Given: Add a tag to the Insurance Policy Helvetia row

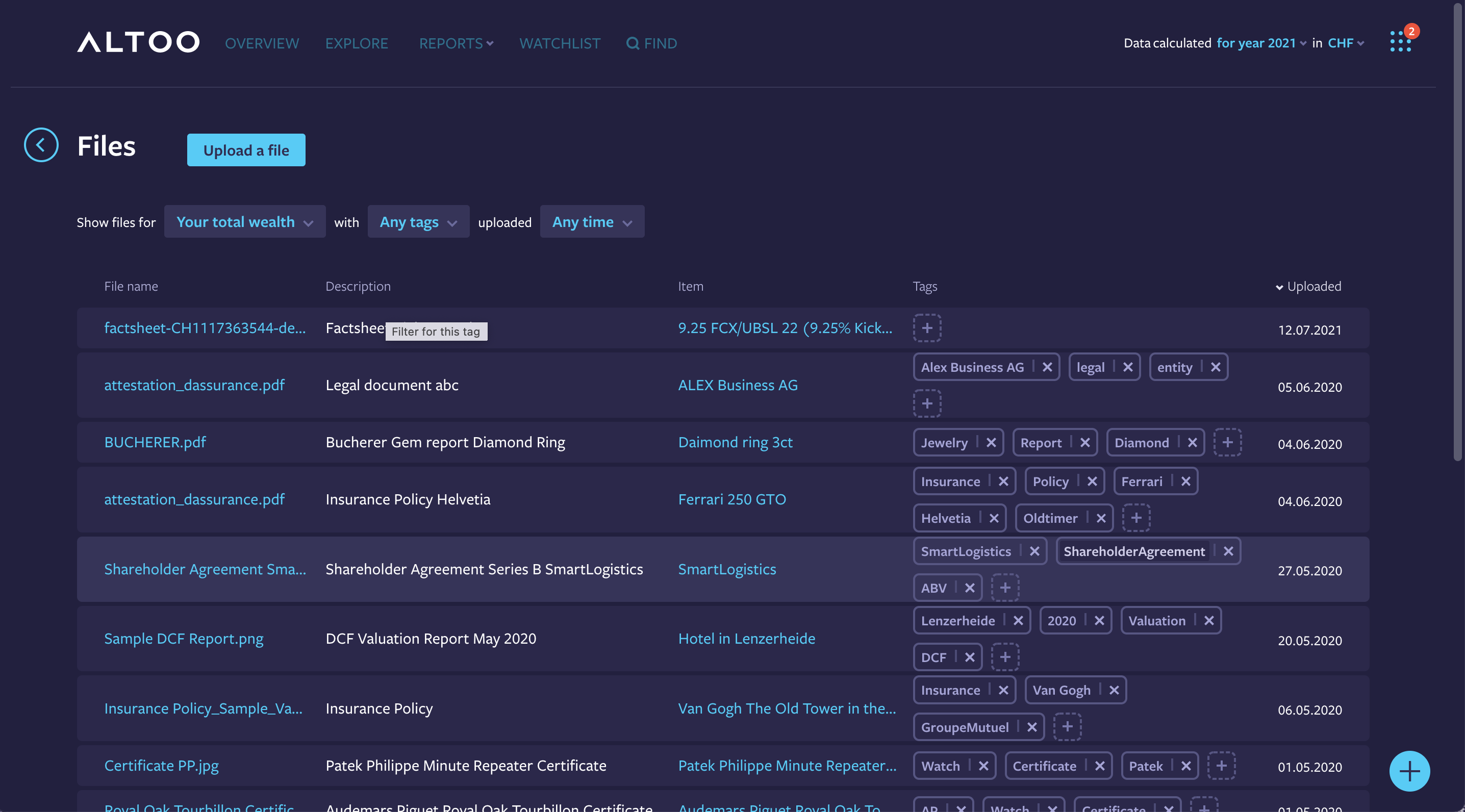Looking at the screenshot, I should pos(1135,518).
